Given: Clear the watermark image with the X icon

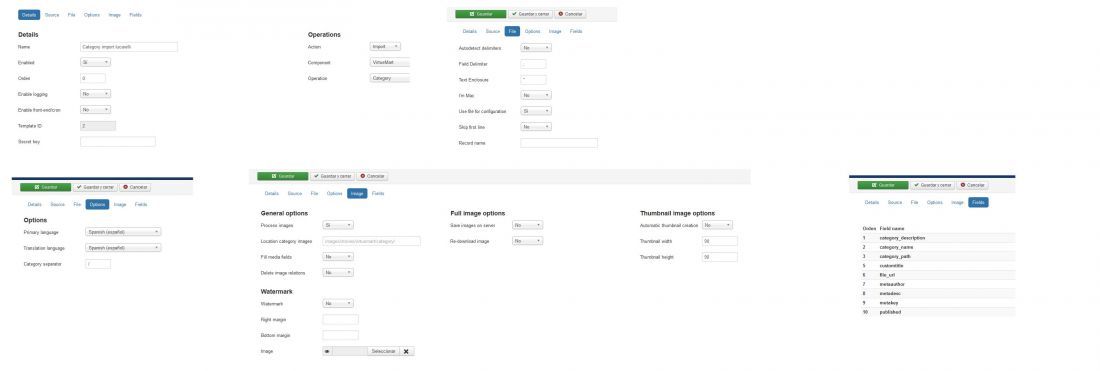Looking at the screenshot, I should click(x=407, y=351).
